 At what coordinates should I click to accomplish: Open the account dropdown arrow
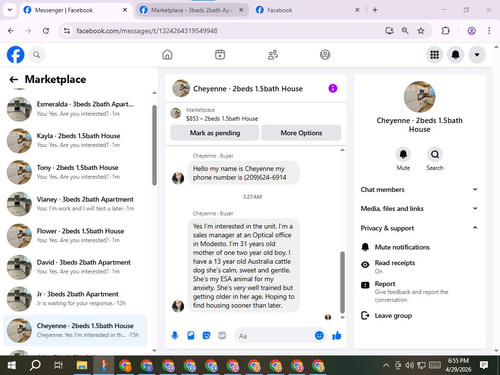coord(477,55)
